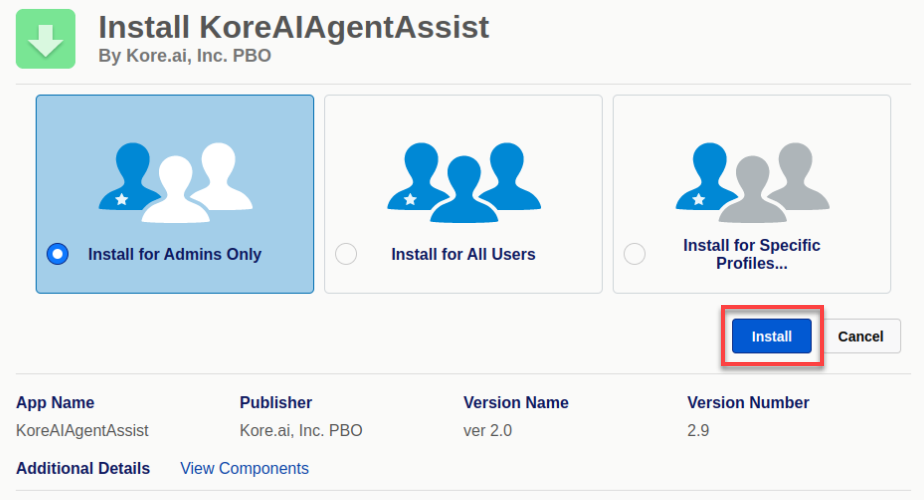Image resolution: width=924 pixels, height=500 pixels.
Task: Click the Version Name value ver 2.0
Action: (489, 431)
